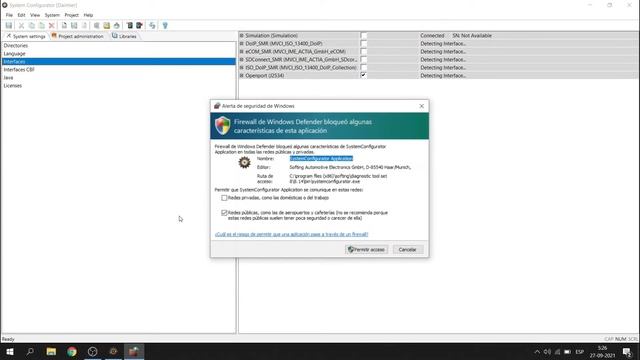
Task: Click the Cut scissors toolbar icon
Action: (x=21, y=25)
